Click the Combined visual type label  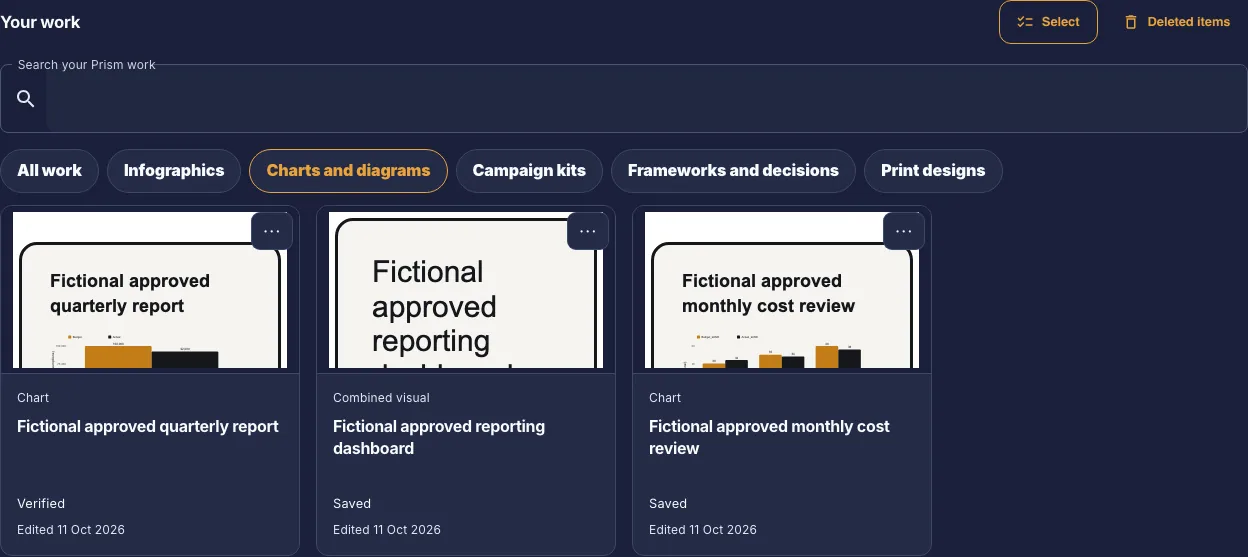[381, 397]
